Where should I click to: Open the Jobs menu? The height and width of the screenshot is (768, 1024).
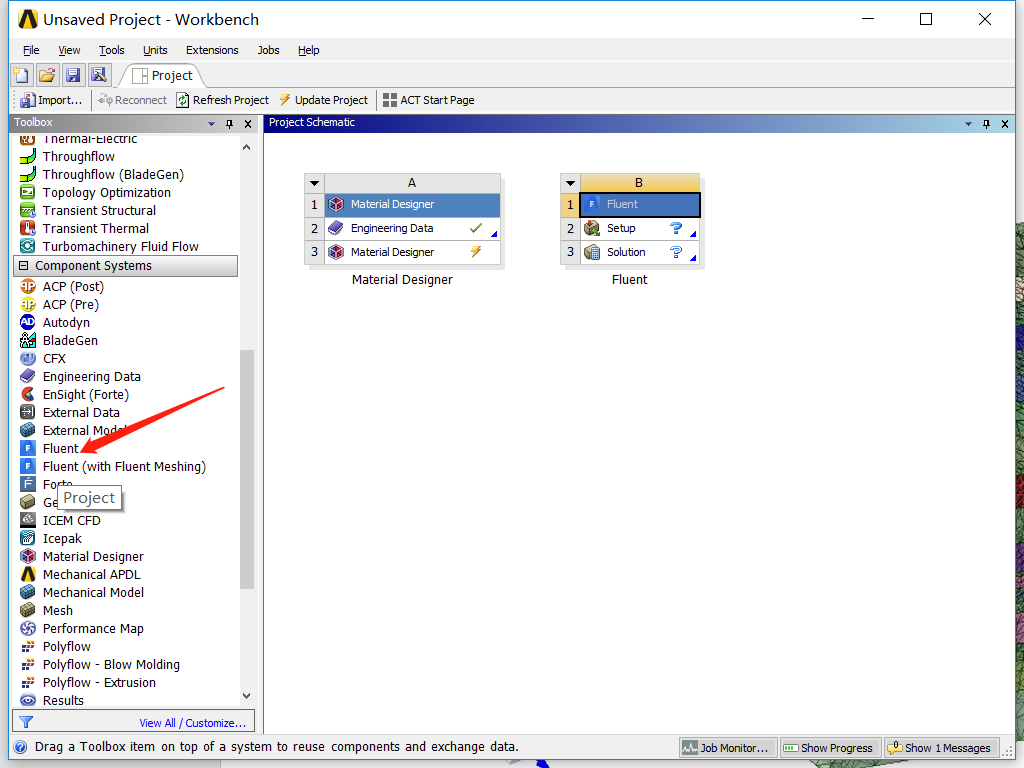[268, 50]
